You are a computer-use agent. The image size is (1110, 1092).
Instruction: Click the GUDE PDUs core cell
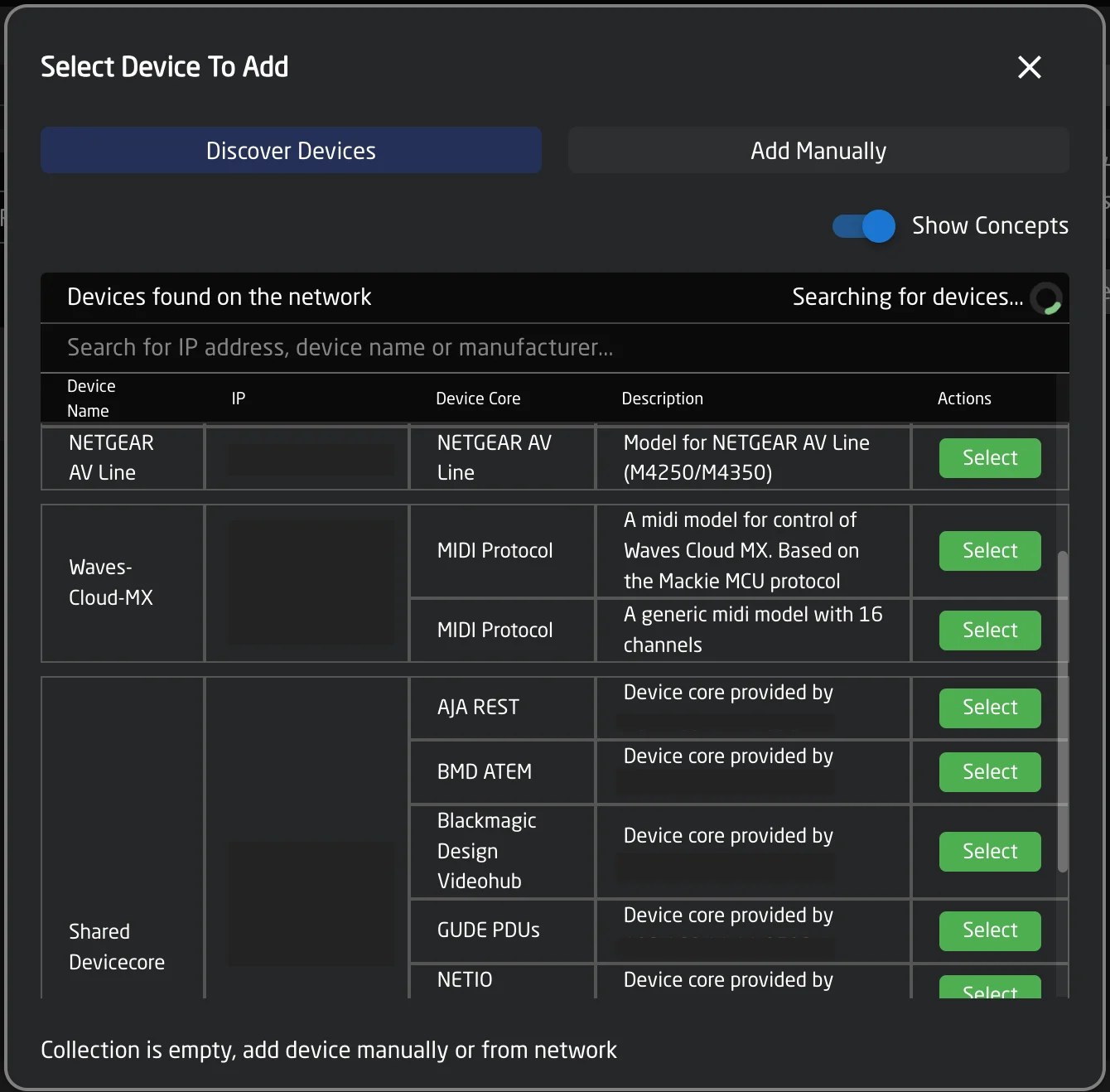pyautogui.click(x=503, y=930)
